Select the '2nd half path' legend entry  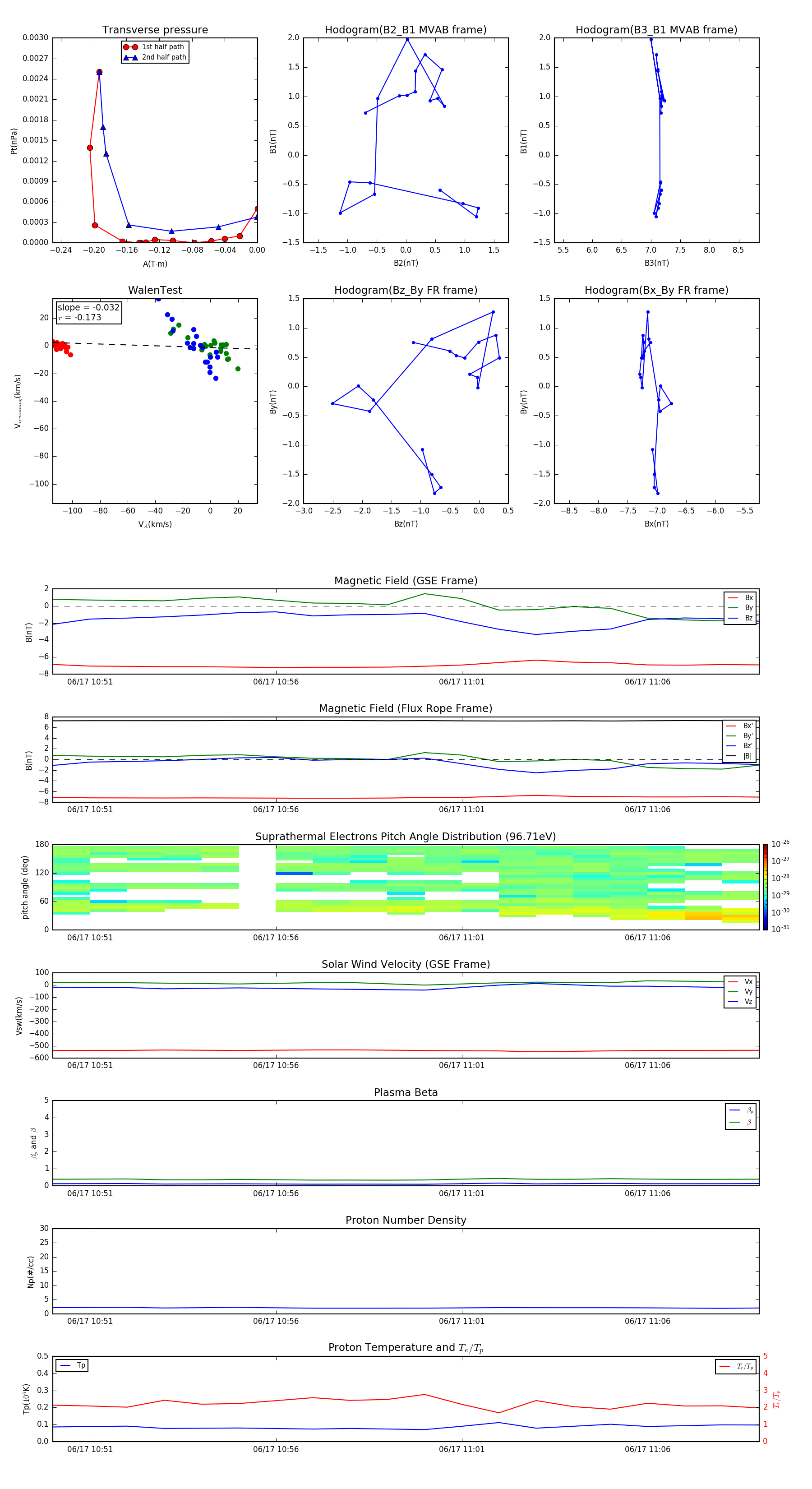click(155, 57)
